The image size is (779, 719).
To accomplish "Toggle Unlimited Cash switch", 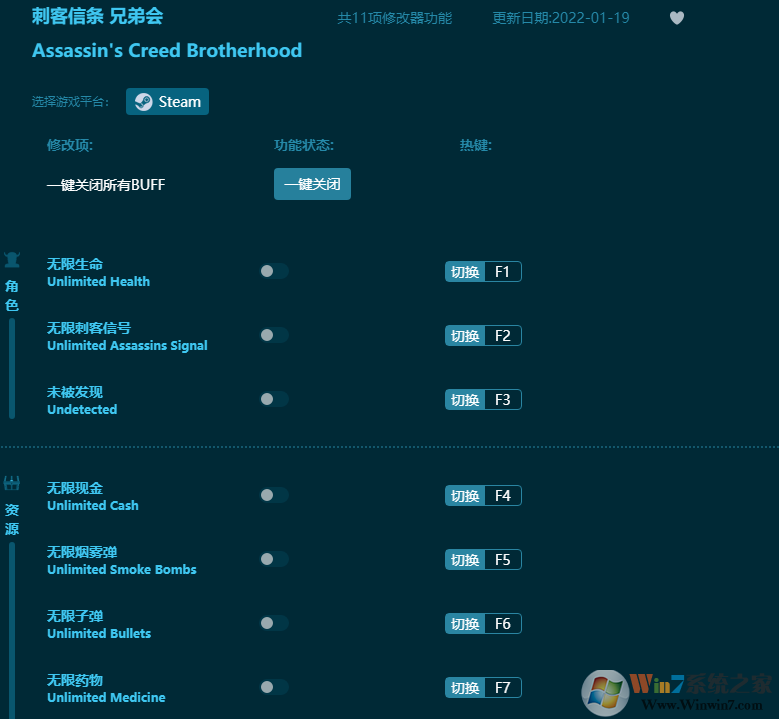I will [274, 495].
